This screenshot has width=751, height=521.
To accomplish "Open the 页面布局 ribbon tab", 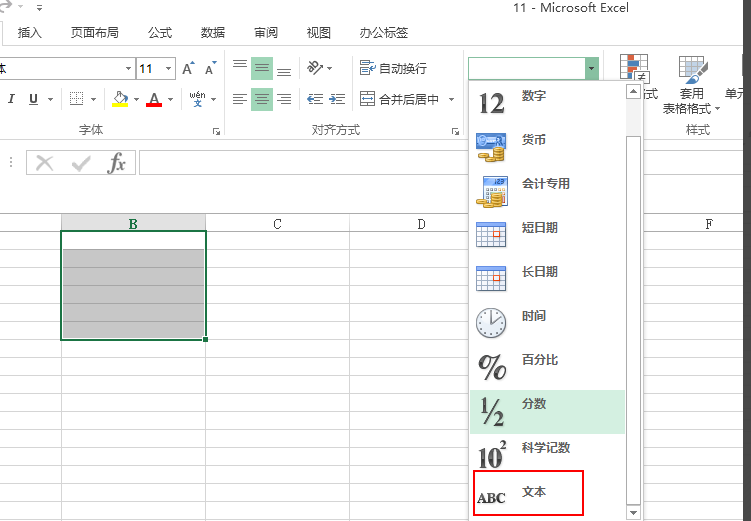I will [x=94, y=33].
